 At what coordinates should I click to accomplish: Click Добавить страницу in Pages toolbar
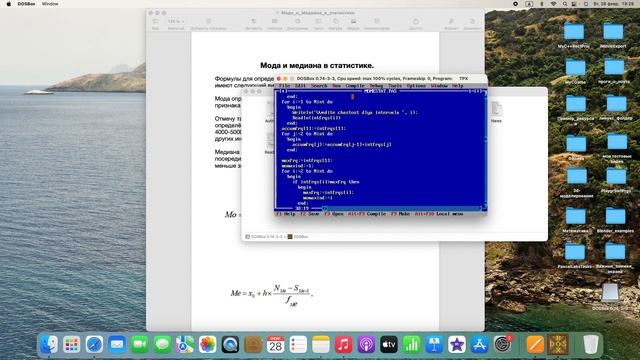coord(208,24)
